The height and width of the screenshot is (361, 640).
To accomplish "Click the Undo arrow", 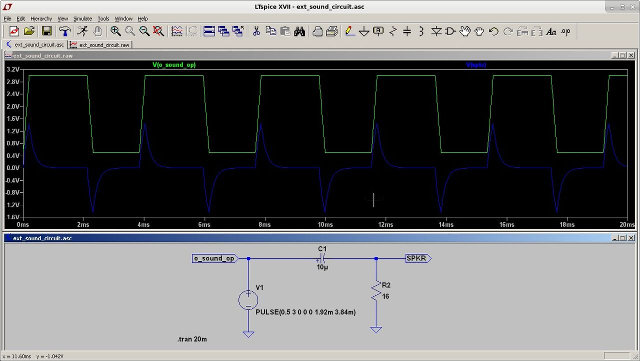I will [493, 31].
